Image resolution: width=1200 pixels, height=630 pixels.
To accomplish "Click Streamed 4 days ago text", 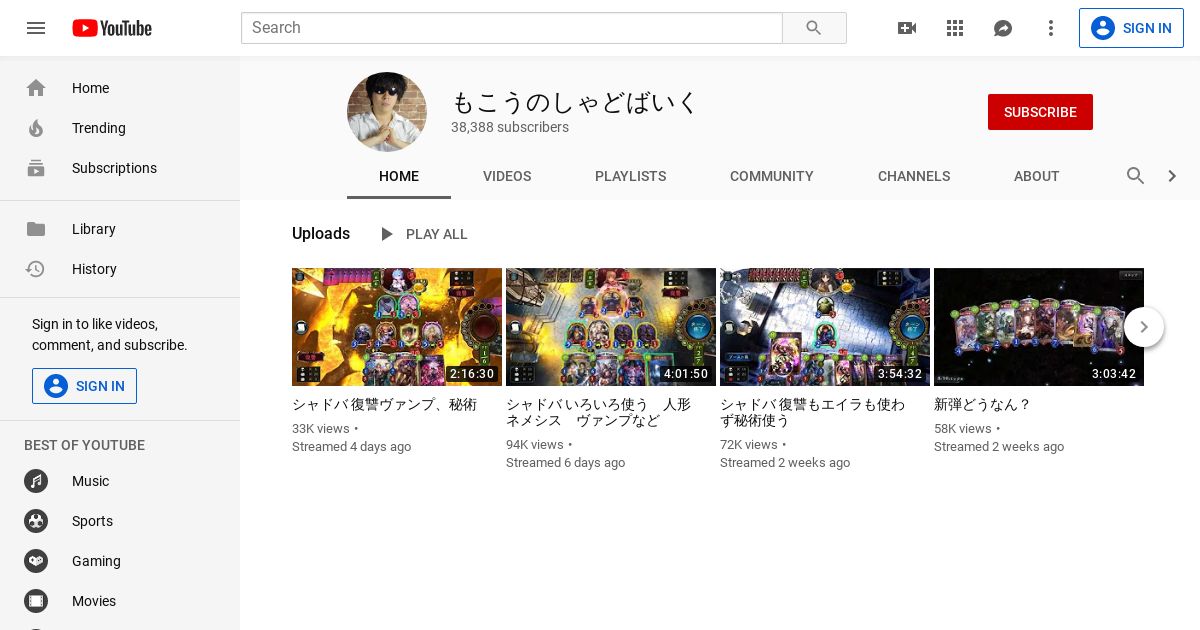I will click(351, 447).
